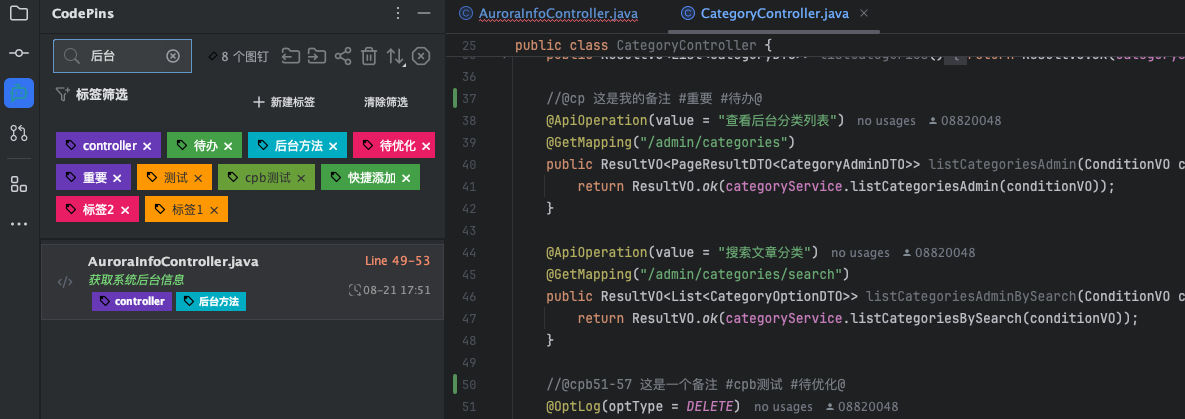The height and width of the screenshot is (419, 1185).
Task: Select the CodePins robot sidebar icon
Action: click(x=19, y=93)
